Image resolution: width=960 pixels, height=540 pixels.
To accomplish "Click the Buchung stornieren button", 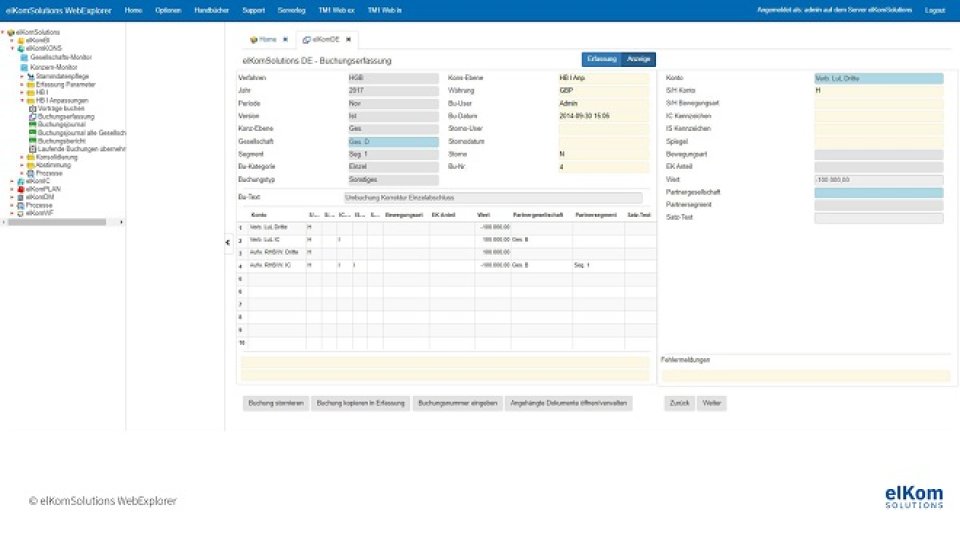I will coord(275,404).
